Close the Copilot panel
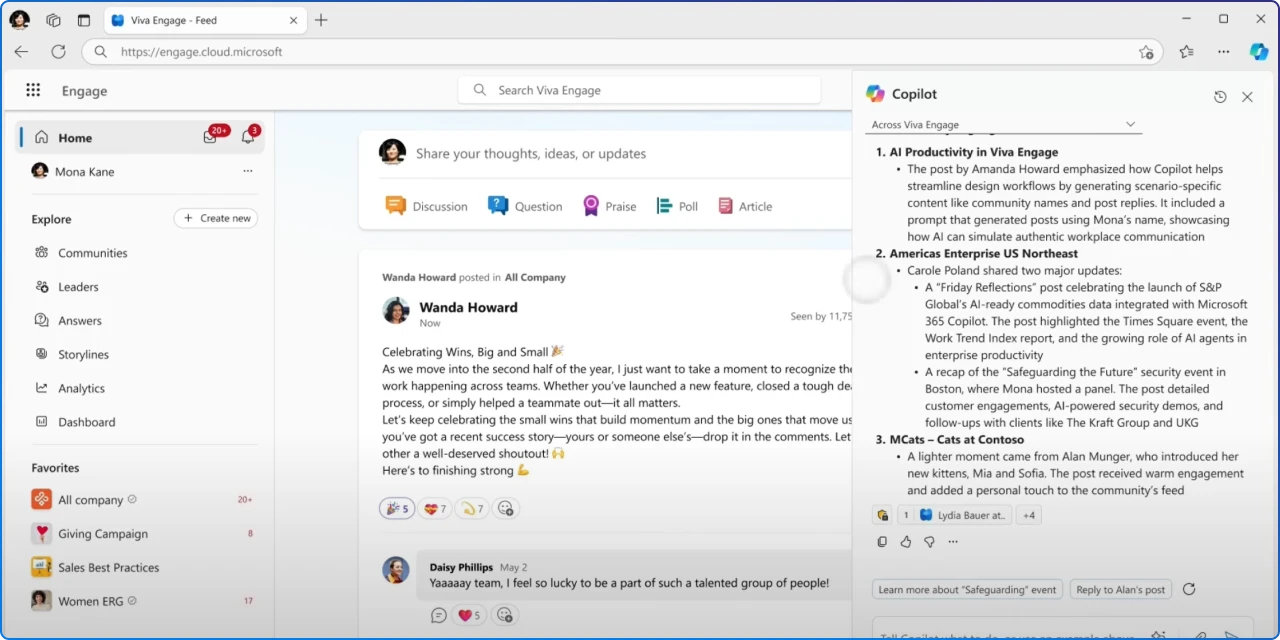Screen dimensions: 1280x640 pyautogui.click(x=1247, y=97)
